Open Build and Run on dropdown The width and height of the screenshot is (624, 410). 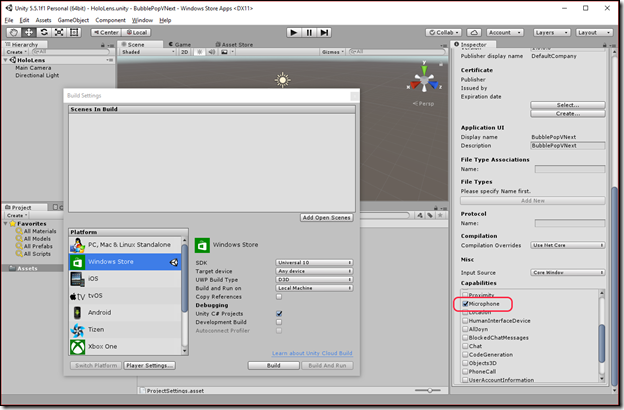(314, 288)
